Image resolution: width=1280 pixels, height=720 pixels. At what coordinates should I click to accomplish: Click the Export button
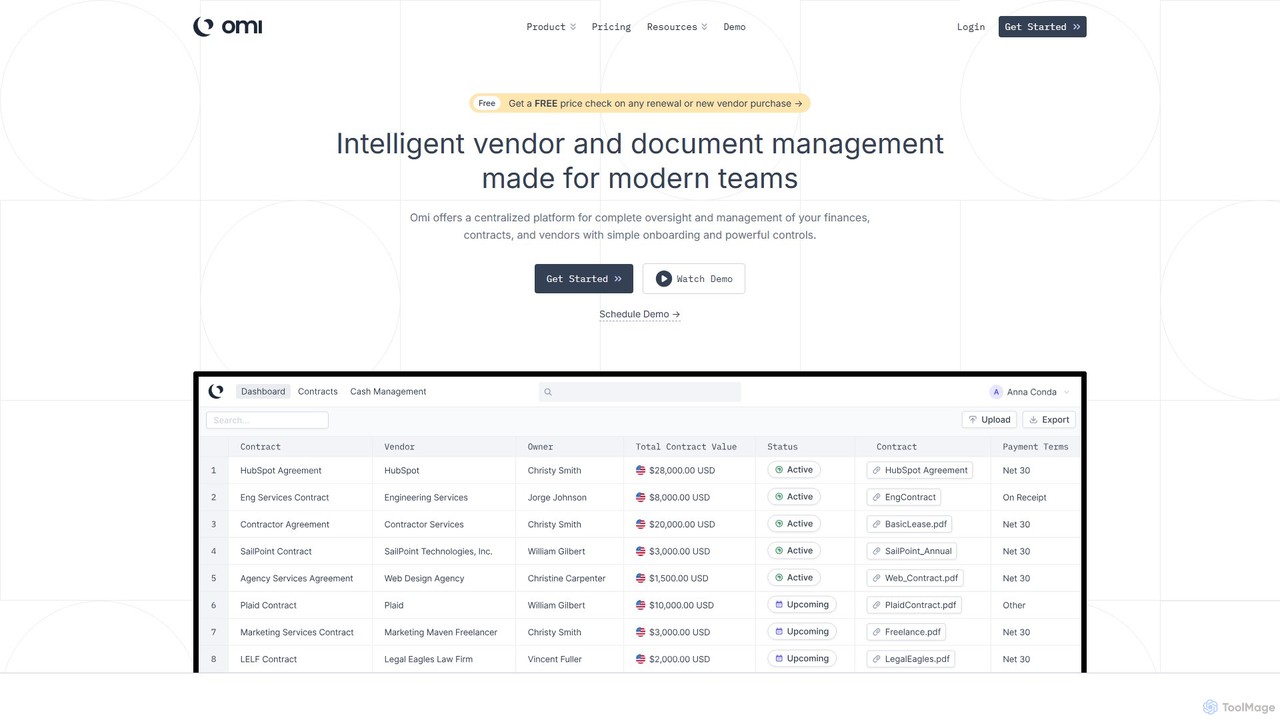(x=1049, y=420)
